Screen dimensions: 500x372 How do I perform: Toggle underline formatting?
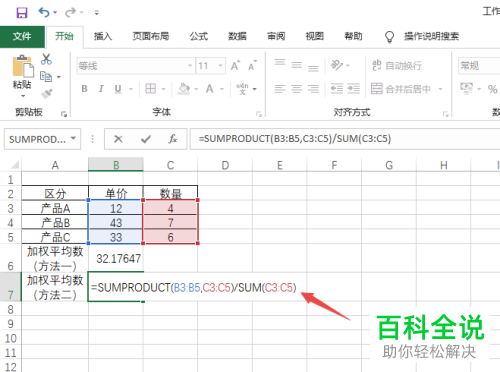118,89
